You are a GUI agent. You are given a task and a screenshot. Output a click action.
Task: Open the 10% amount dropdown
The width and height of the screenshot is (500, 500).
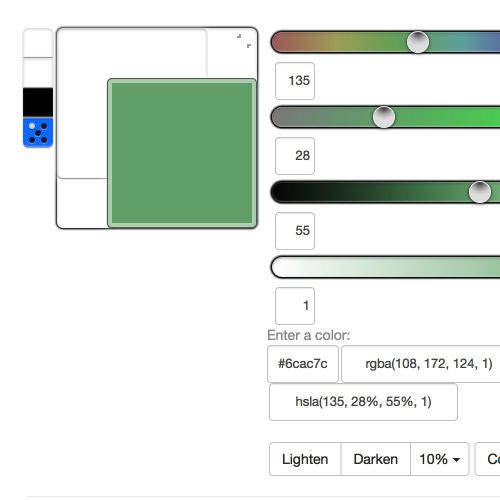pos(440,459)
